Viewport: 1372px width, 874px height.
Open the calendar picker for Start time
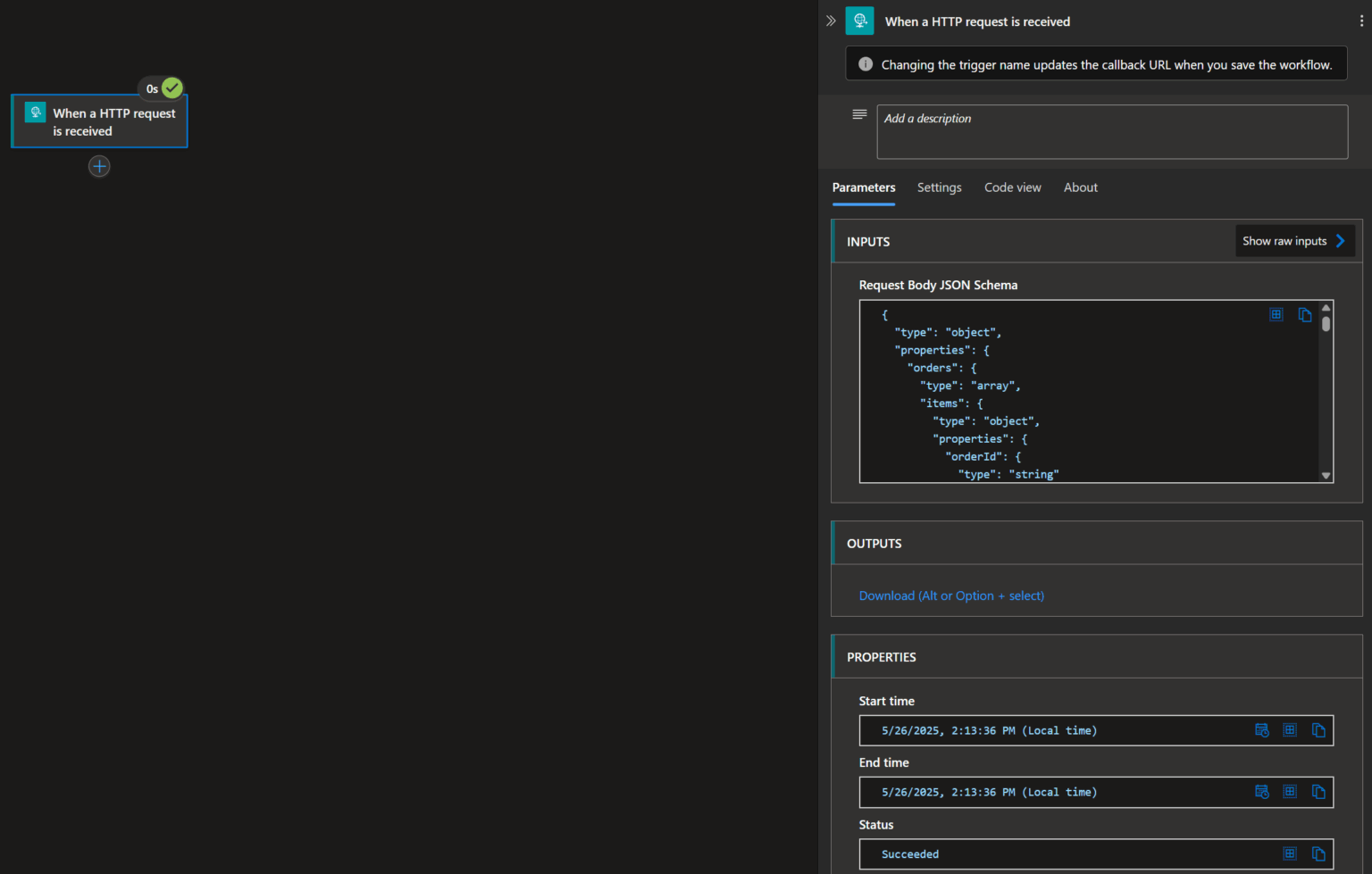click(1262, 729)
